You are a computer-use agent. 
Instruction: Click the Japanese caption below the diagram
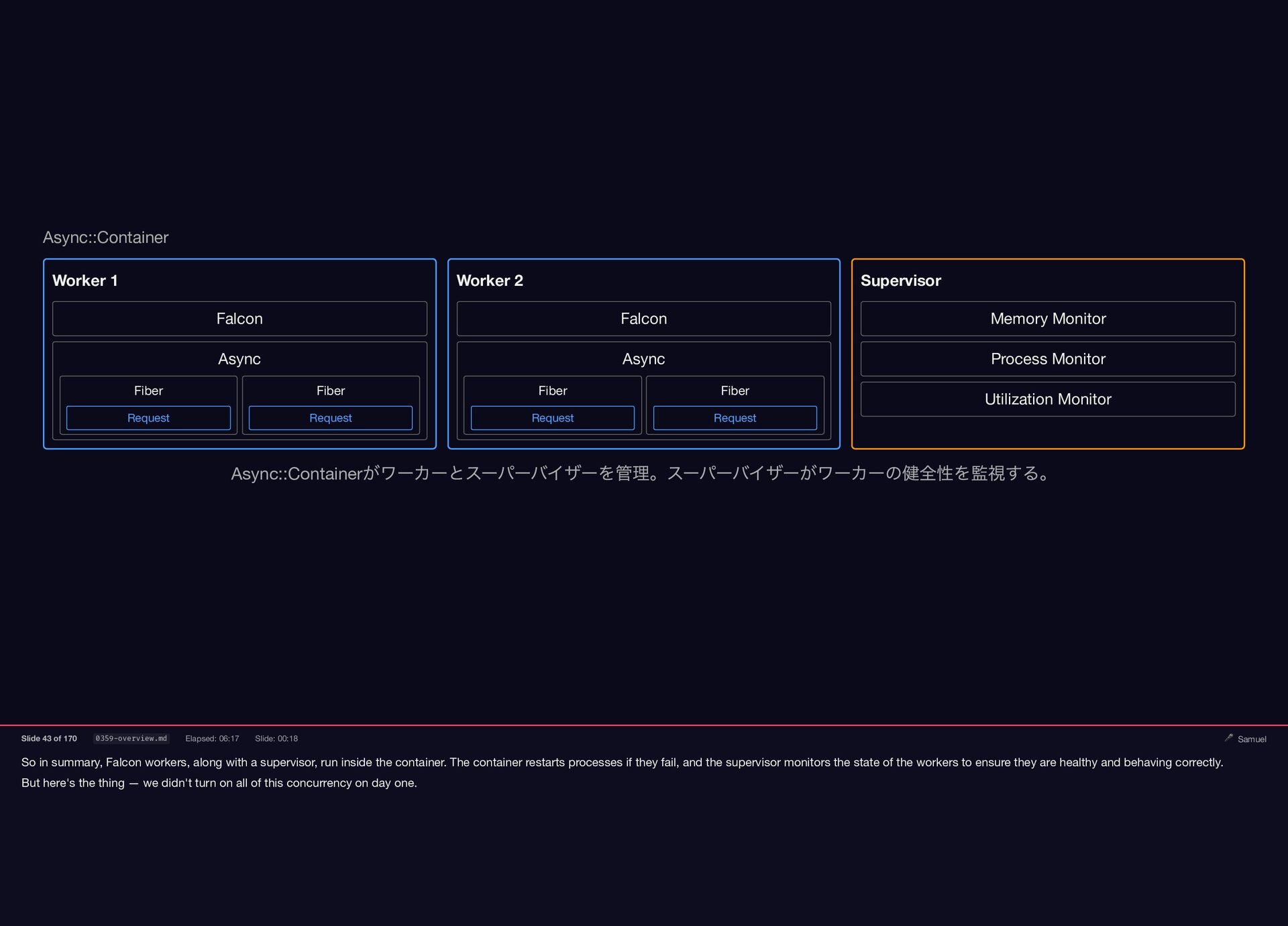tap(642, 474)
